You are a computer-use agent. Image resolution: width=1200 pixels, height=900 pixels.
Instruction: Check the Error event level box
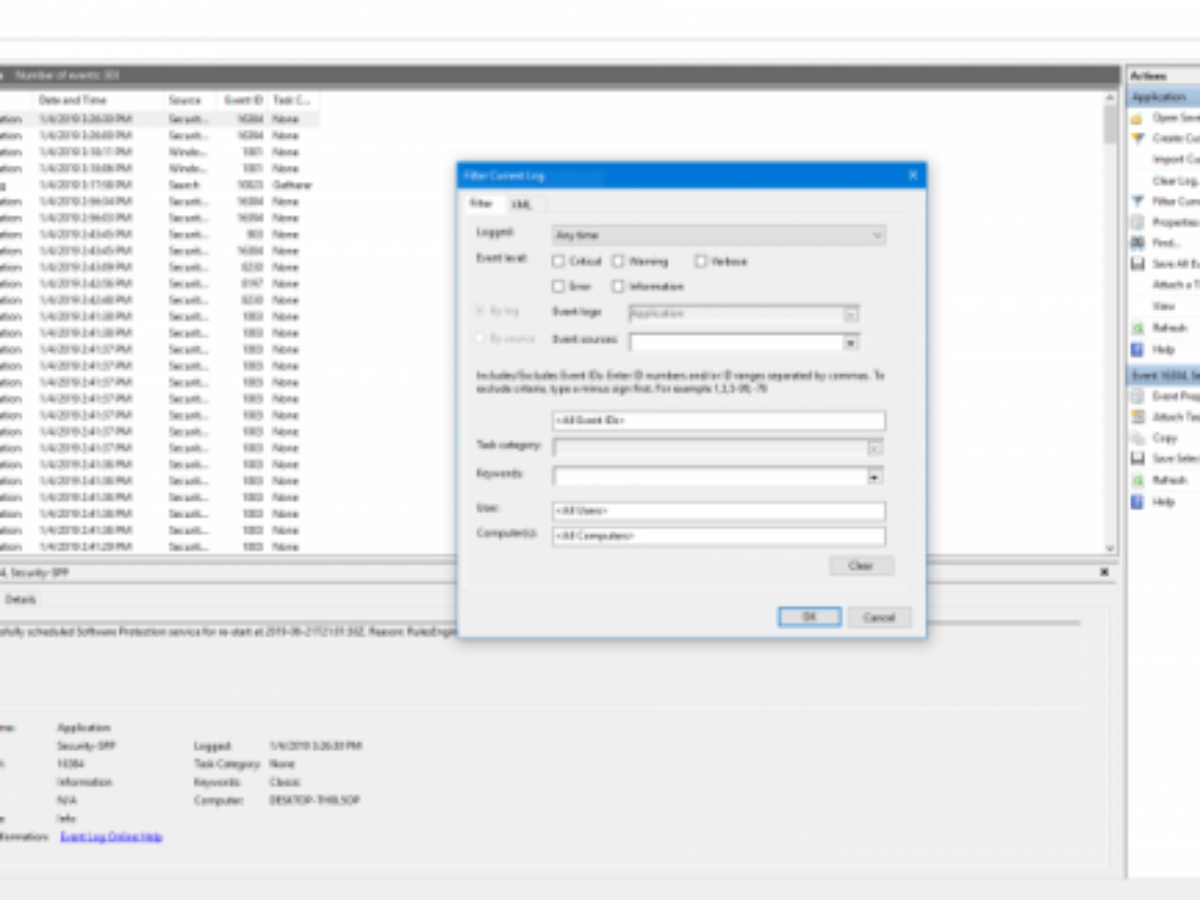(x=558, y=286)
